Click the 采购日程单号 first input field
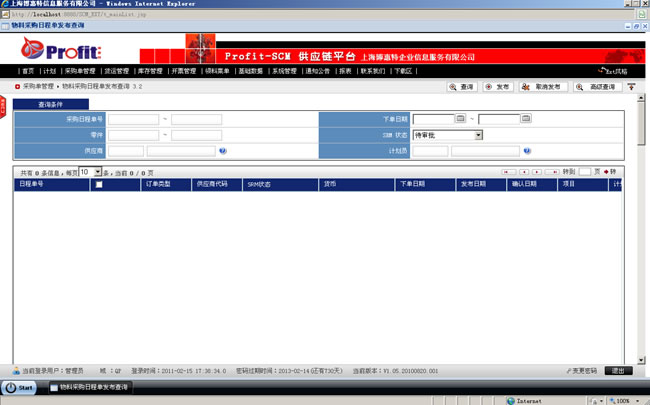This screenshot has width=650, height=405. pos(132,119)
